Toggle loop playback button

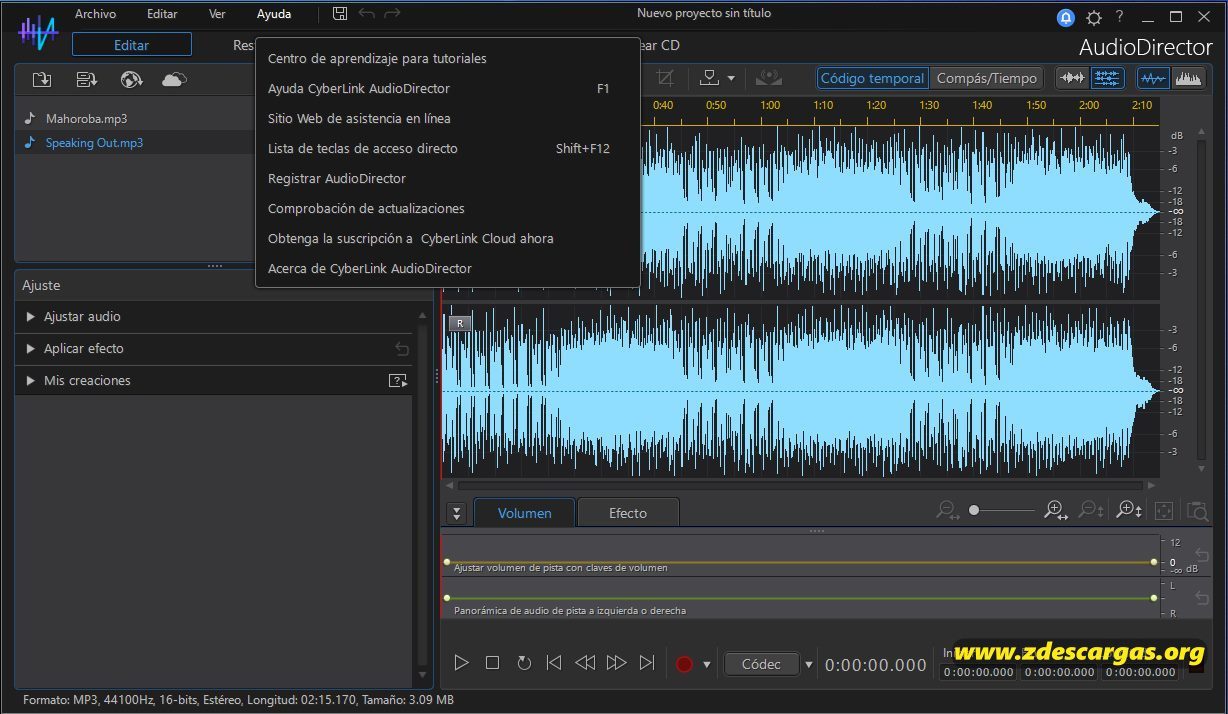click(x=523, y=663)
